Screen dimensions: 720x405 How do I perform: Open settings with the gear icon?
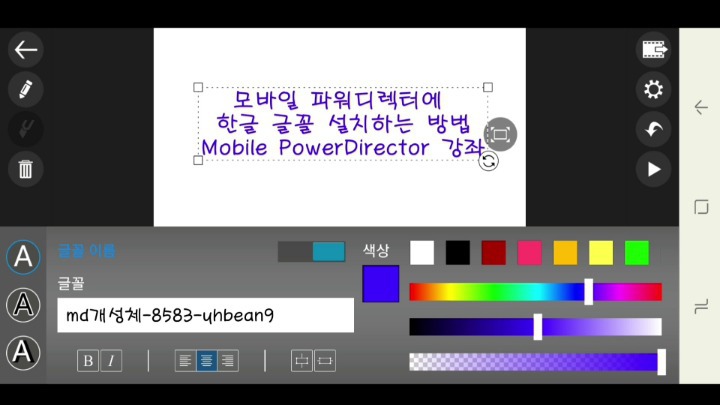653,89
